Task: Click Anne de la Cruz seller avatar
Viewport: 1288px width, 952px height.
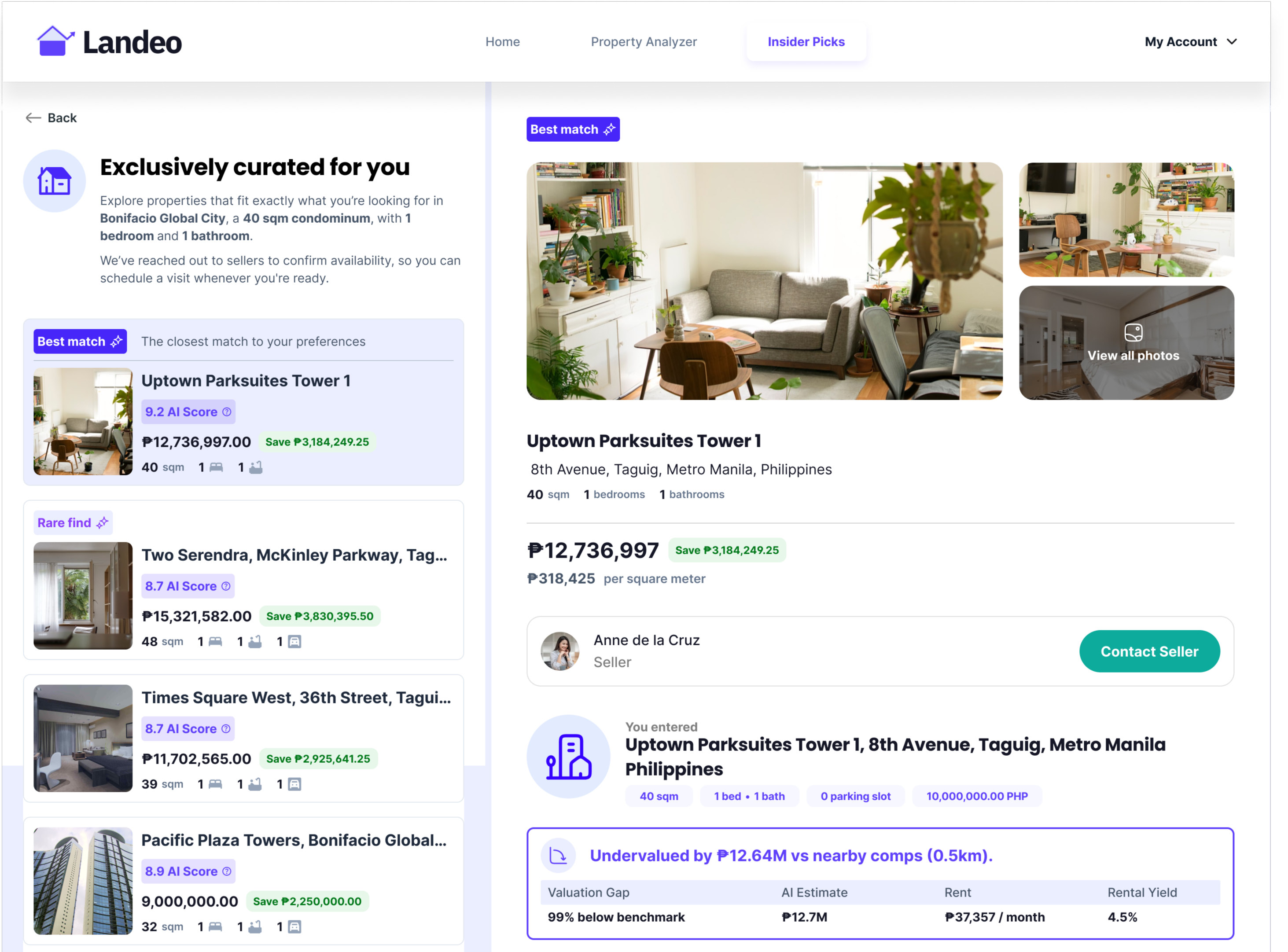Action: tap(559, 651)
